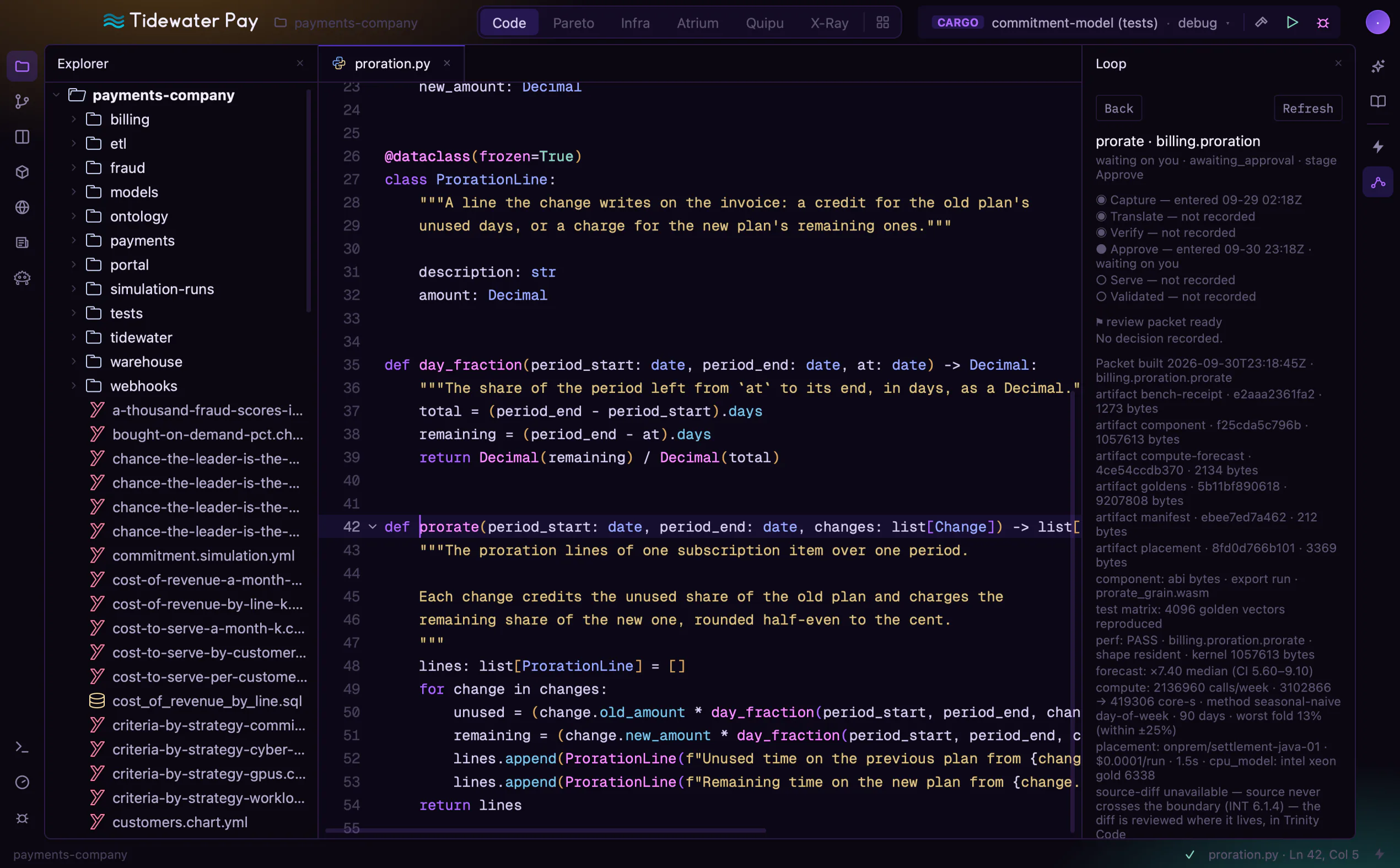The image size is (1400, 868).
Task: Open cost_of_revenue_by_line.sql file
Action: [x=195, y=701]
